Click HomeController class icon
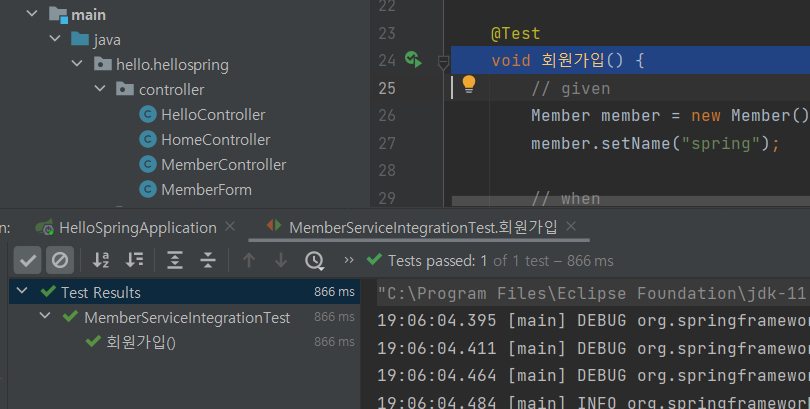The width and height of the screenshot is (810, 409). click(x=148, y=139)
